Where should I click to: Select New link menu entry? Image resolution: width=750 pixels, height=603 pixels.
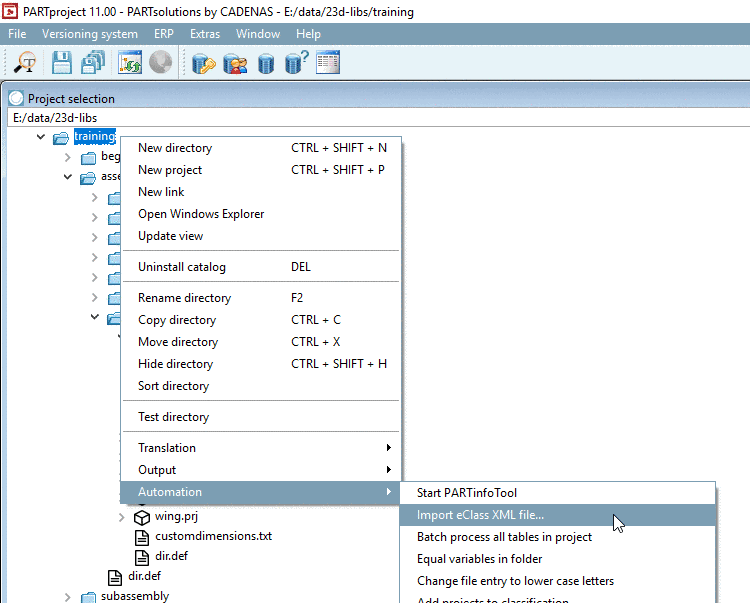(x=261, y=192)
